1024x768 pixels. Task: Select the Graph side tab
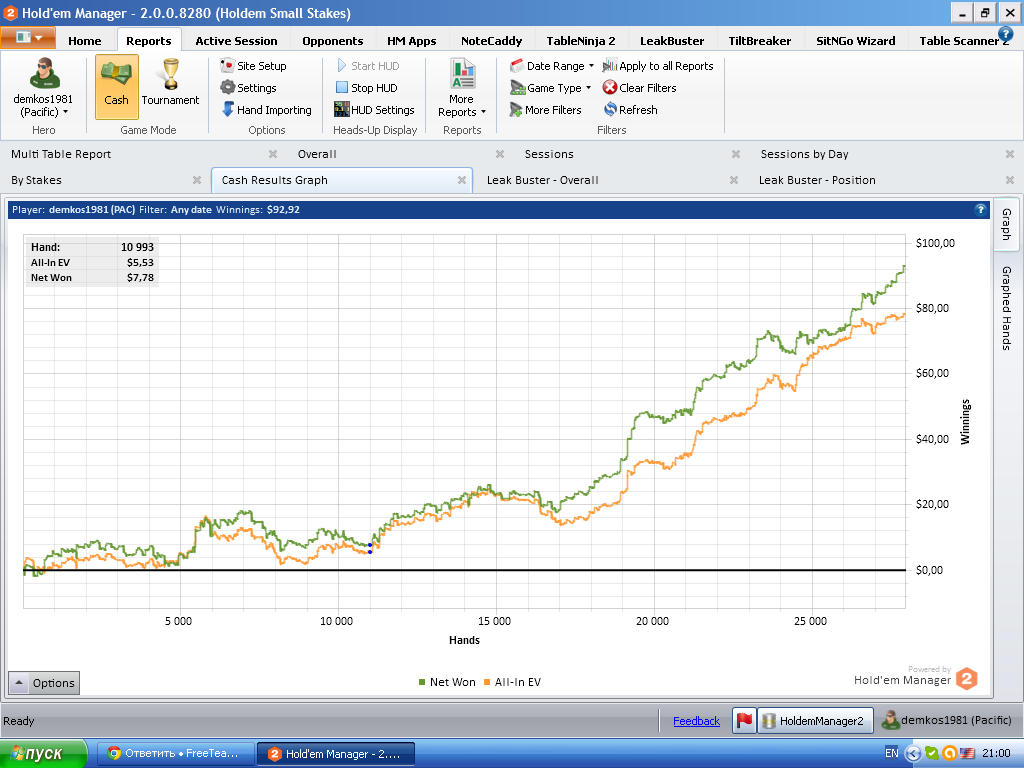tap(1006, 224)
